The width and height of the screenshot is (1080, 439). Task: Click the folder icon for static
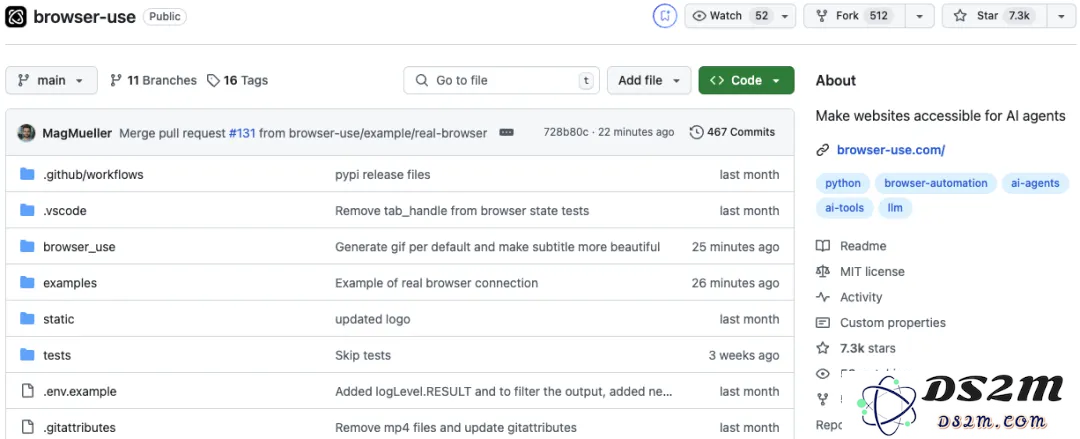(x=28, y=319)
